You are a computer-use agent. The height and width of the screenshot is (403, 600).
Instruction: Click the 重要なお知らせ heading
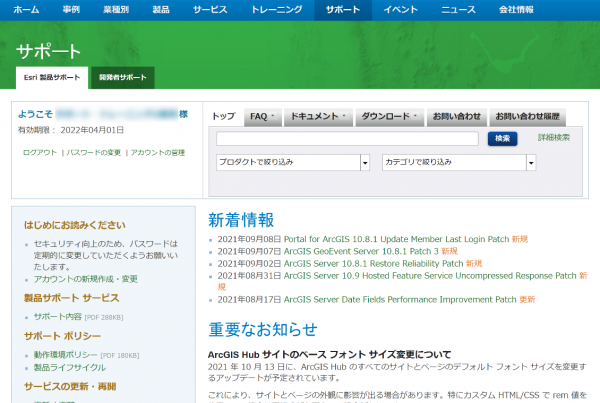263,330
